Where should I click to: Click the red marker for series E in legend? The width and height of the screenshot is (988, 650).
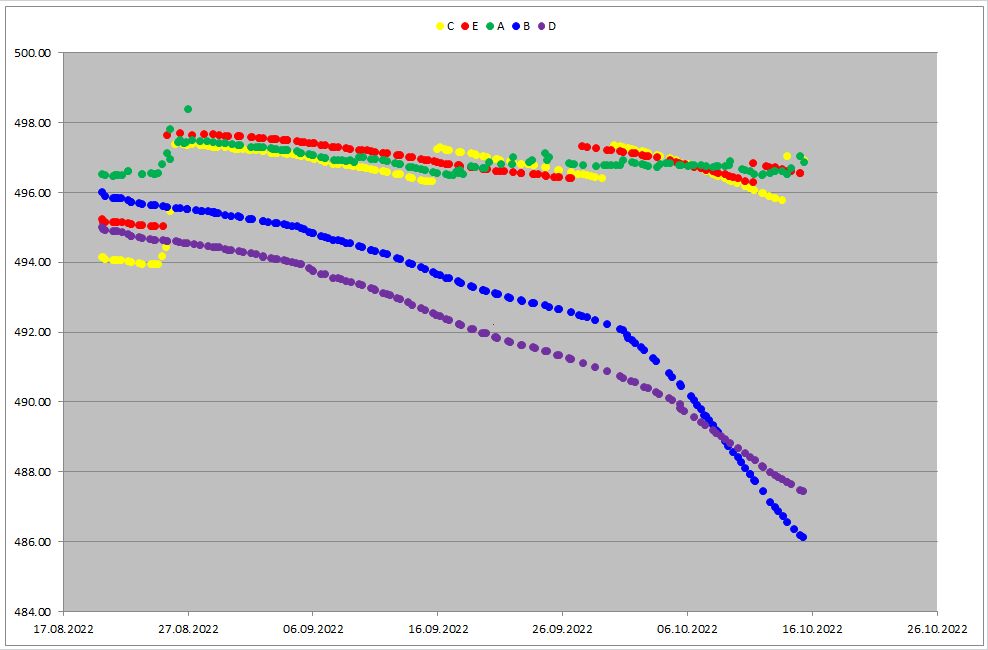(465, 26)
